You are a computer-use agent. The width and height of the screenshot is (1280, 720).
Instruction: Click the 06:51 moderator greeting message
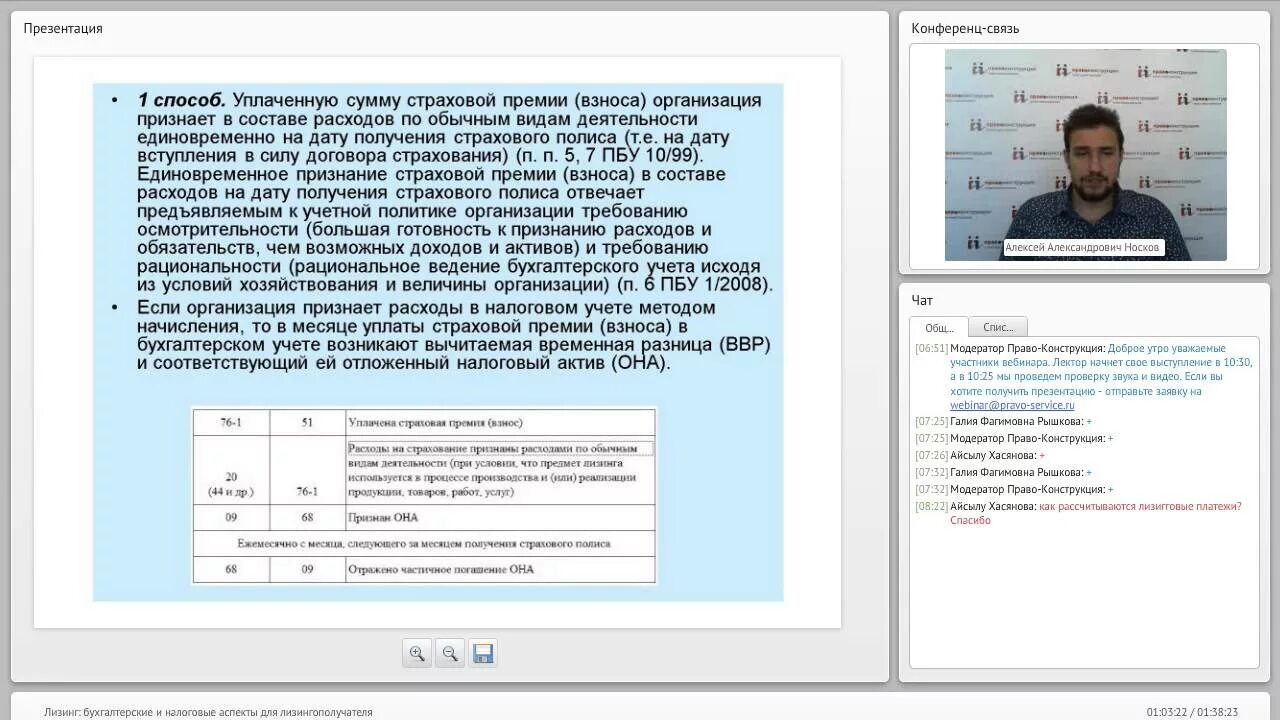click(x=1084, y=377)
